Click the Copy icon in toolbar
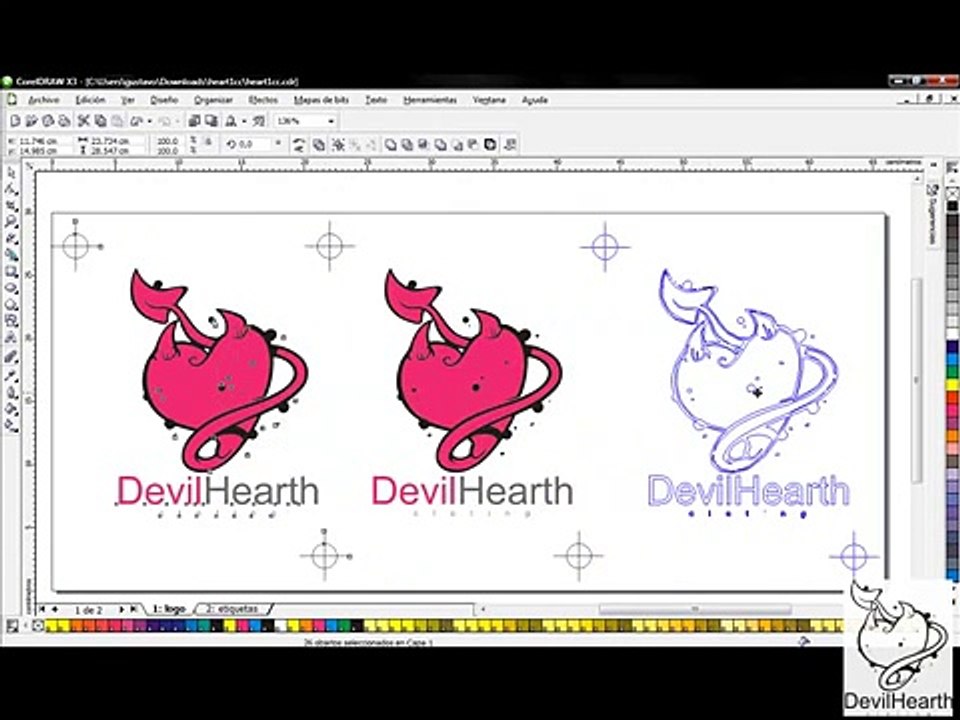This screenshot has width=960, height=720. 100,121
